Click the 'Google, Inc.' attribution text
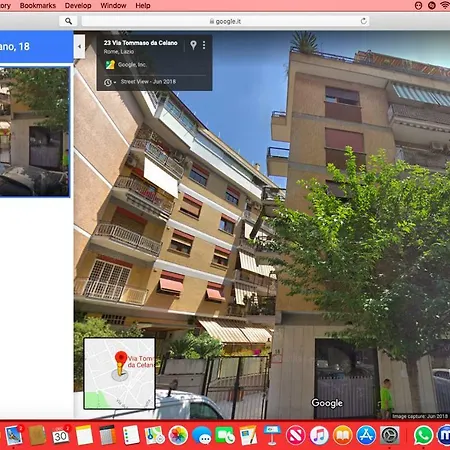450x450 pixels. click(x=132, y=65)
